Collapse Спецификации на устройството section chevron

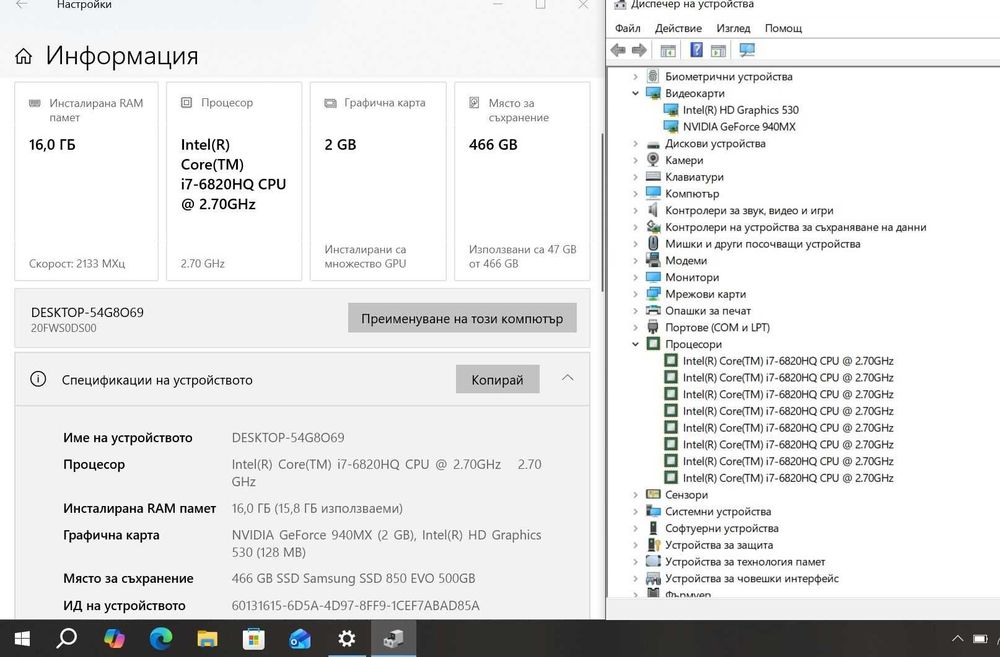point(568,378)
